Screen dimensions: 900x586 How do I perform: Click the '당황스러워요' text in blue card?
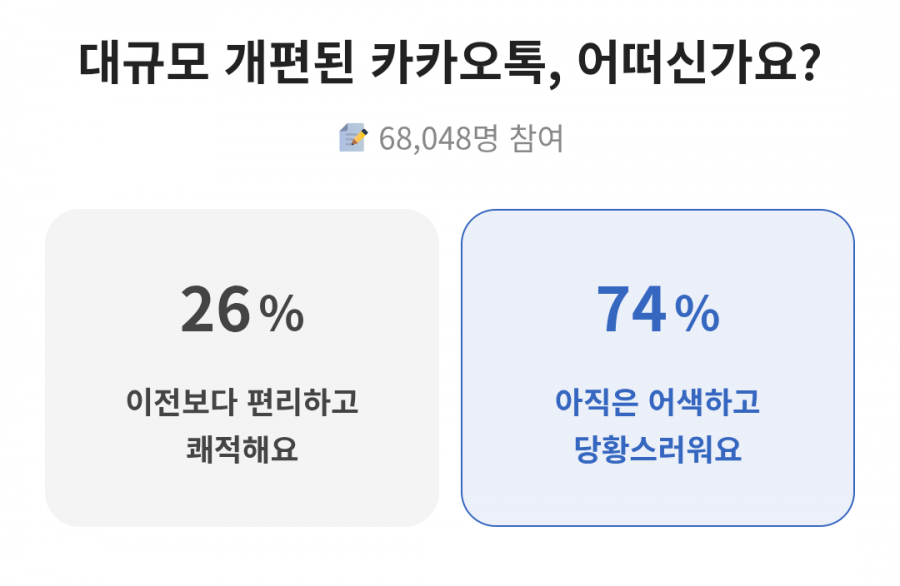(x=657, y=449)
